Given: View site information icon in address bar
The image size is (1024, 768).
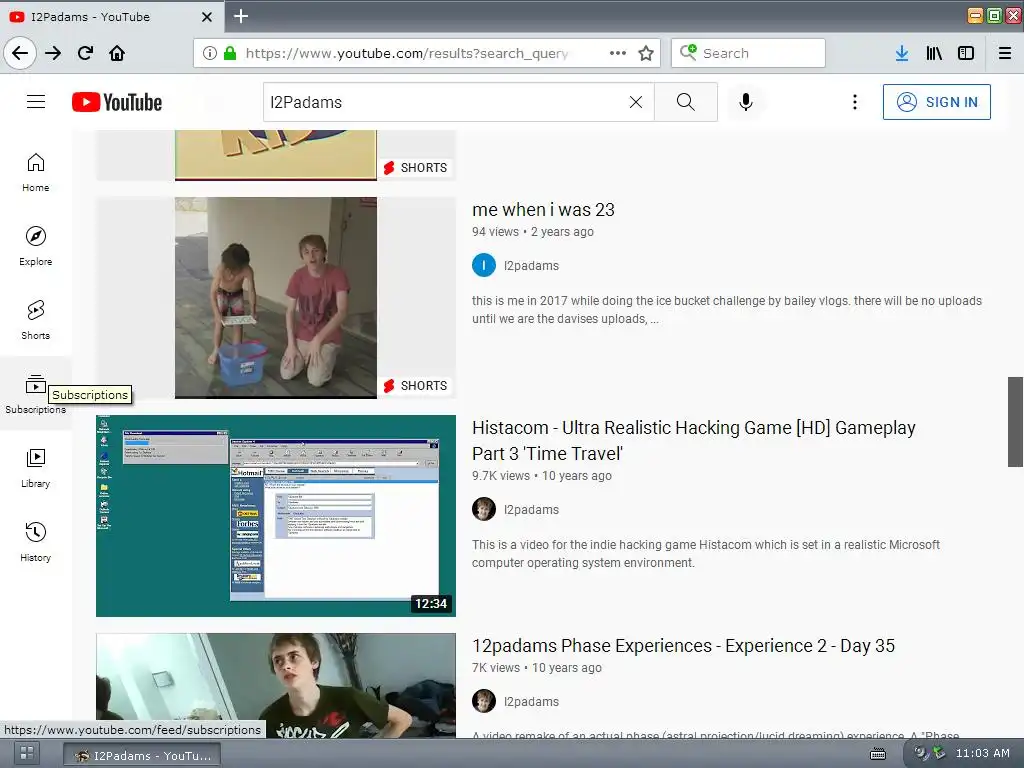Looking at the screenshot, I should point(210,53).
